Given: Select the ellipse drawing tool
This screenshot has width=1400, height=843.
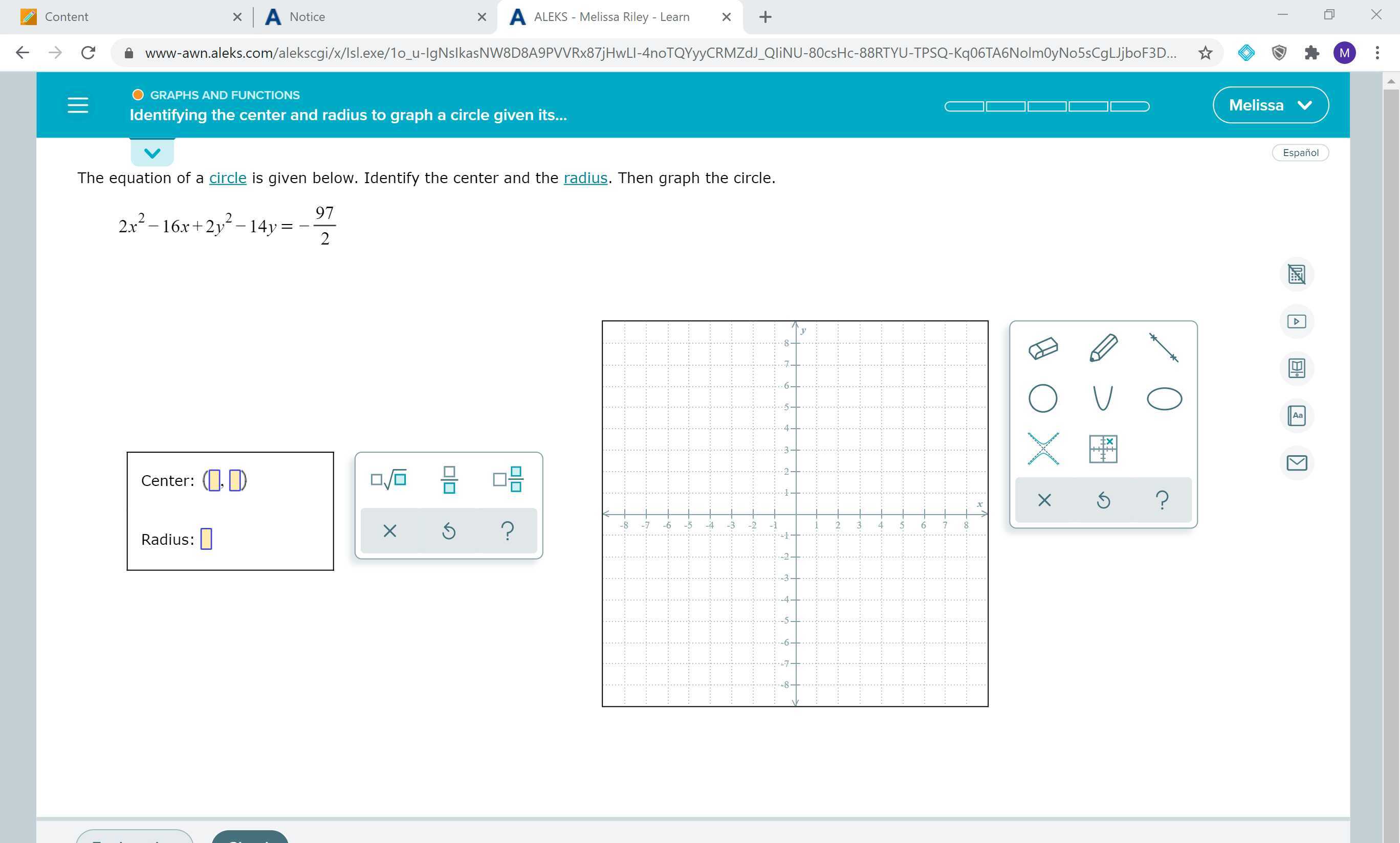Looking at the screenshot, I should [x=1164, y=397].
